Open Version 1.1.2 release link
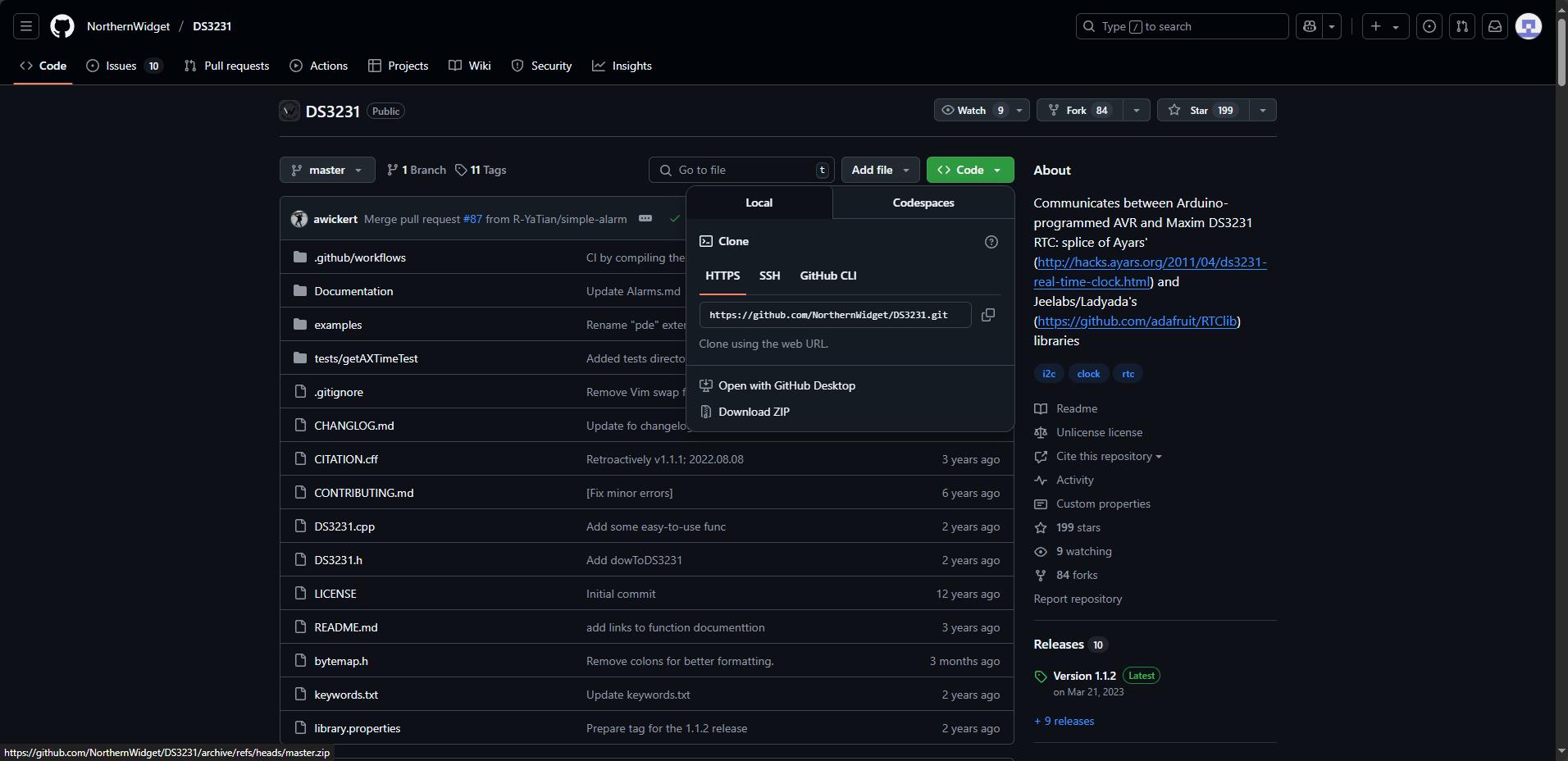The width and height of the screenshot is (1568, 761). (1084, 676)
